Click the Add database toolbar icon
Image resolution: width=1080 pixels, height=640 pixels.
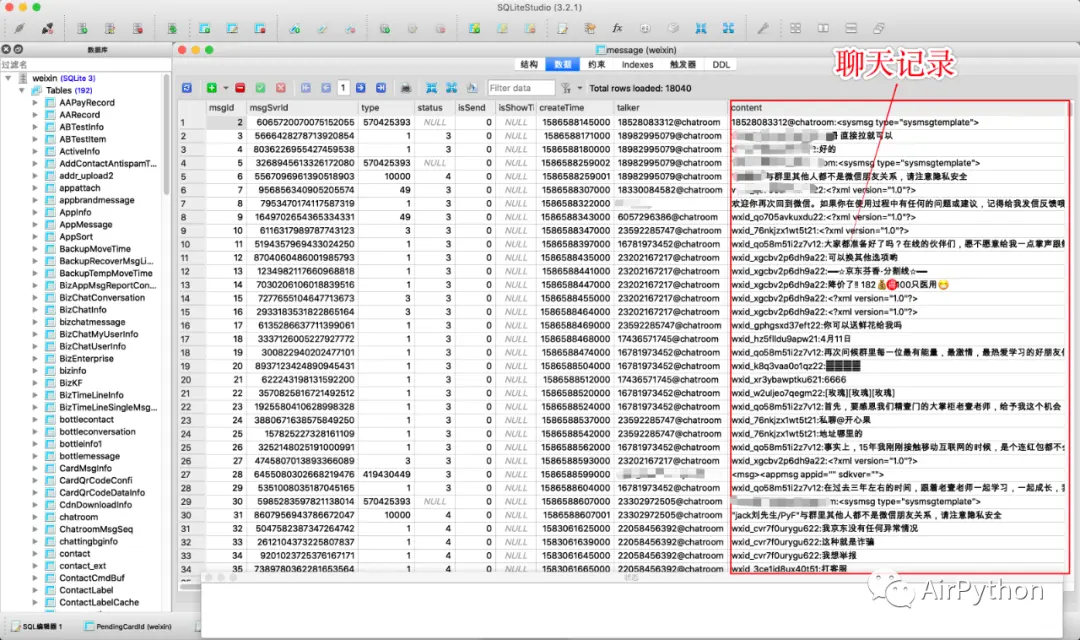82,29
